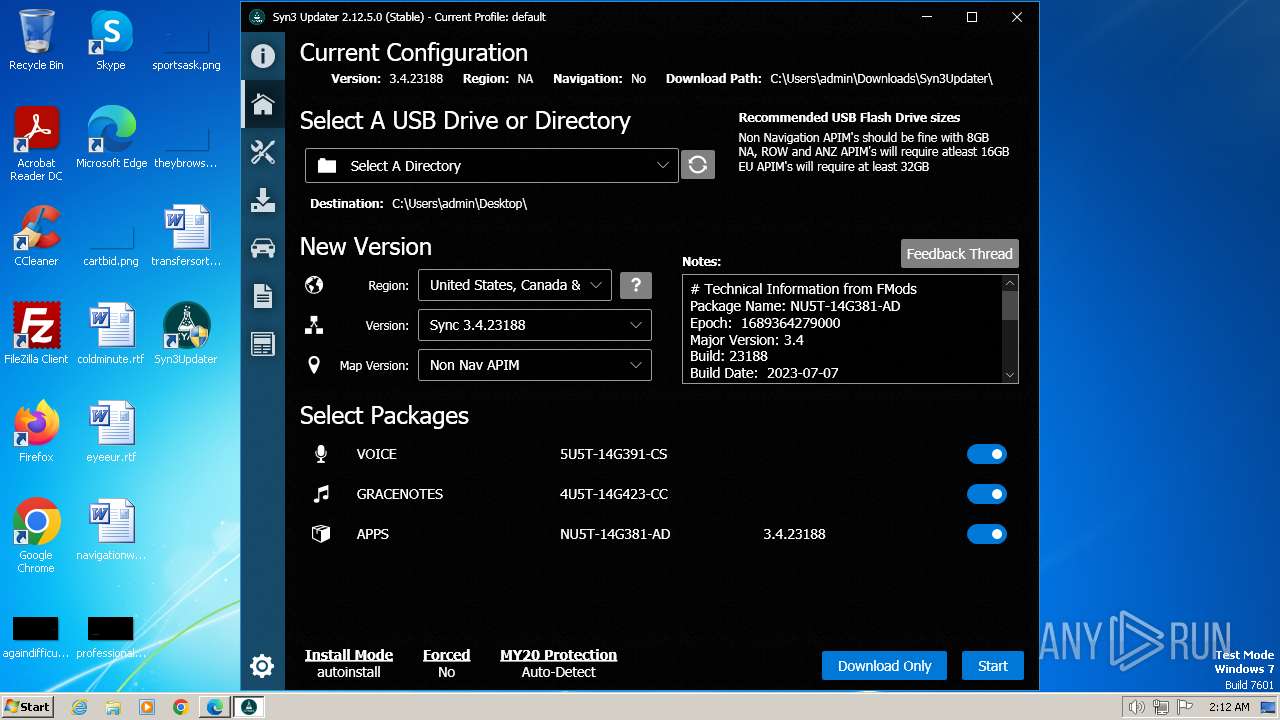Open coldminute.rtf desktop file

pyautogui.click(x=111, y=334)
